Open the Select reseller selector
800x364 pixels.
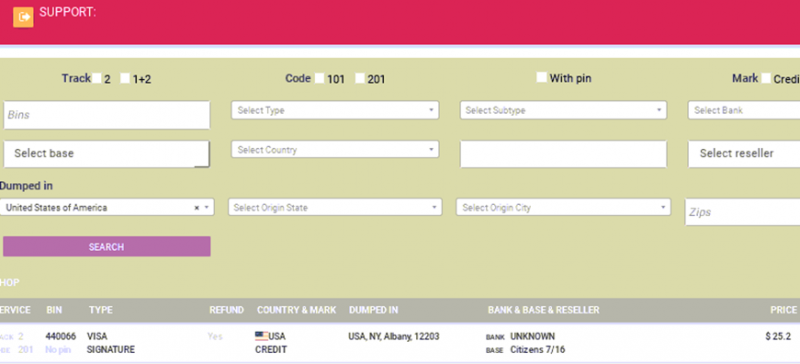[744, 154]
